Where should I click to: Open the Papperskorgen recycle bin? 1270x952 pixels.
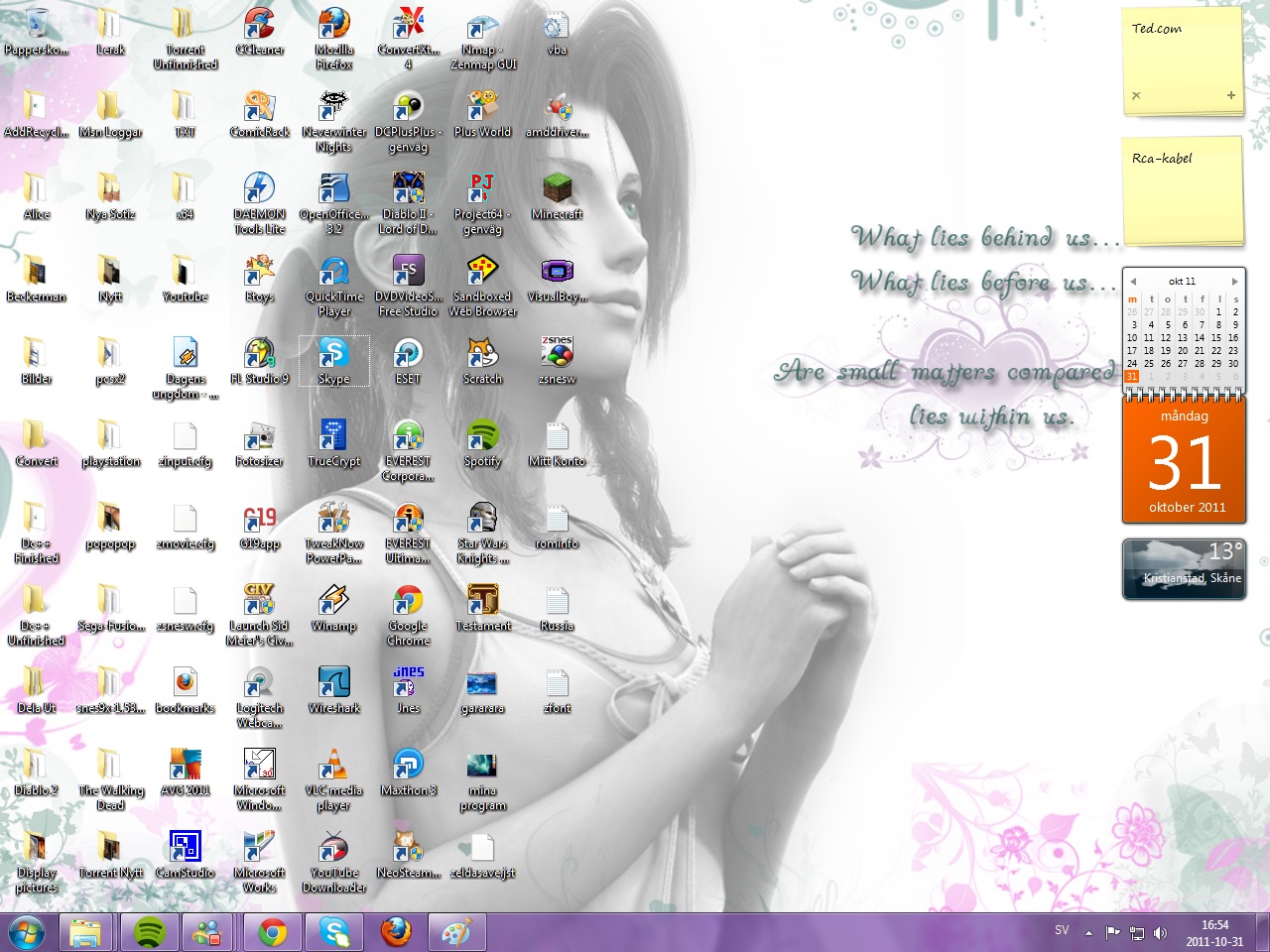[37, 26]
